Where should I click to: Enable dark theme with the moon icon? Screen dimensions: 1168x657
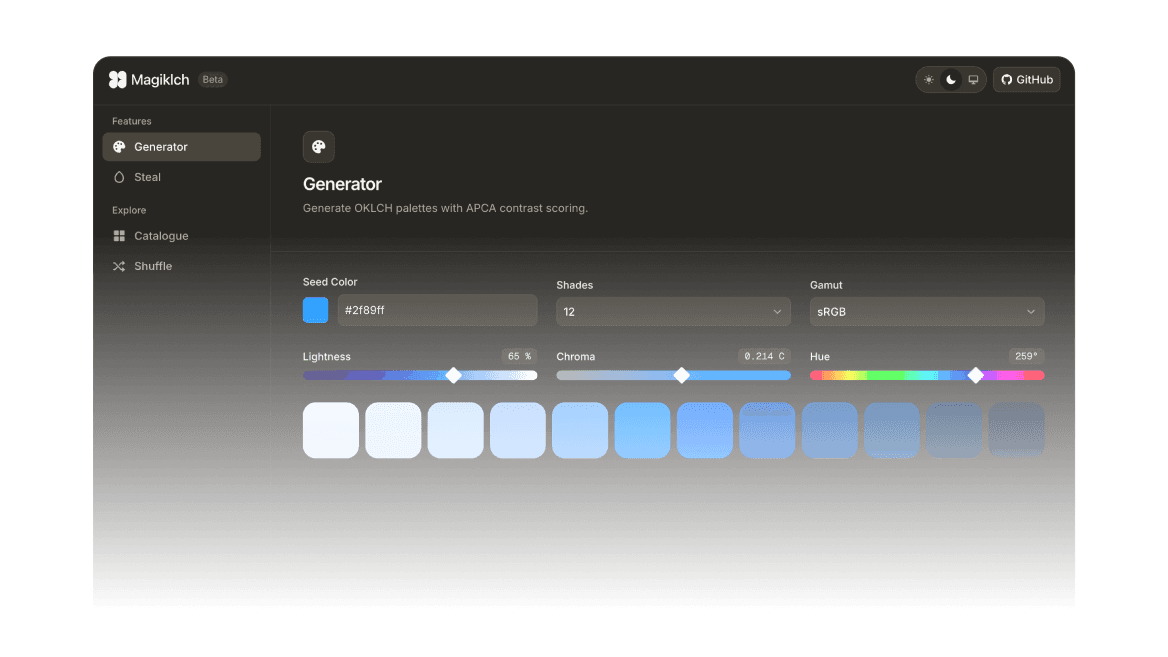[950, 79]
